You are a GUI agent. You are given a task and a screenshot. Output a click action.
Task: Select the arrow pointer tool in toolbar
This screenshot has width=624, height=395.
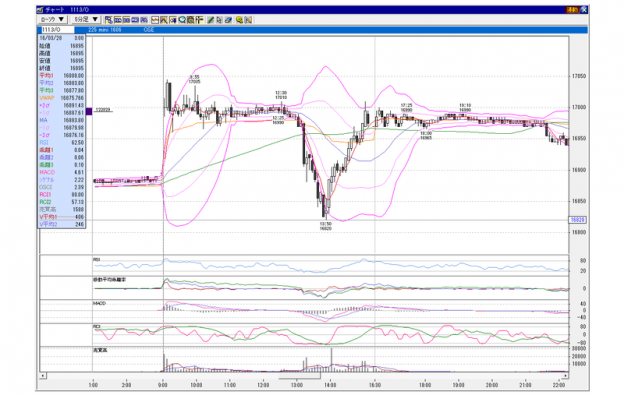click(x=219, y=20)
